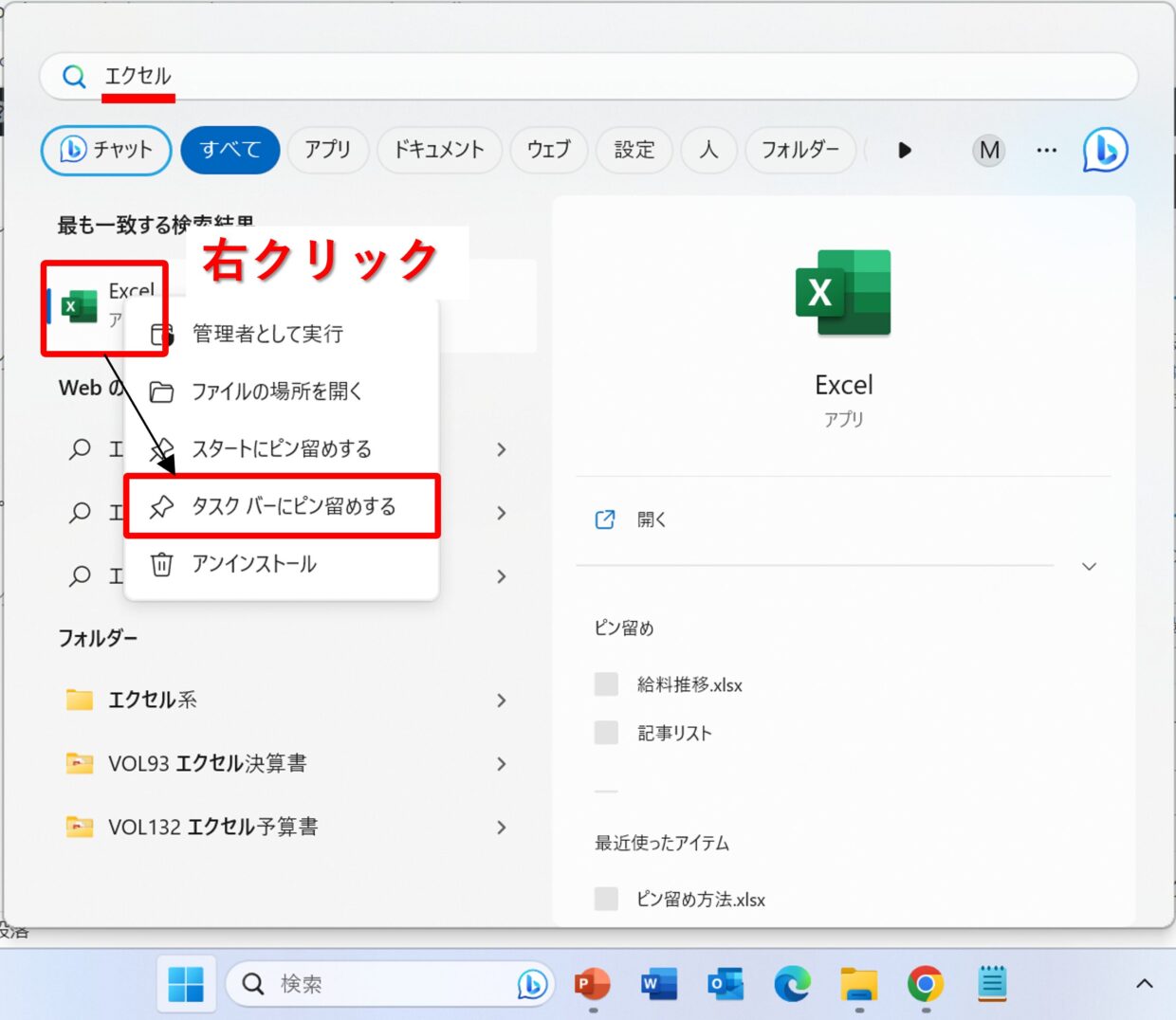The width and height of the screenshot is (1176, 1020).
Task: Expand the second web search result chevron
Action: (502, 513)
